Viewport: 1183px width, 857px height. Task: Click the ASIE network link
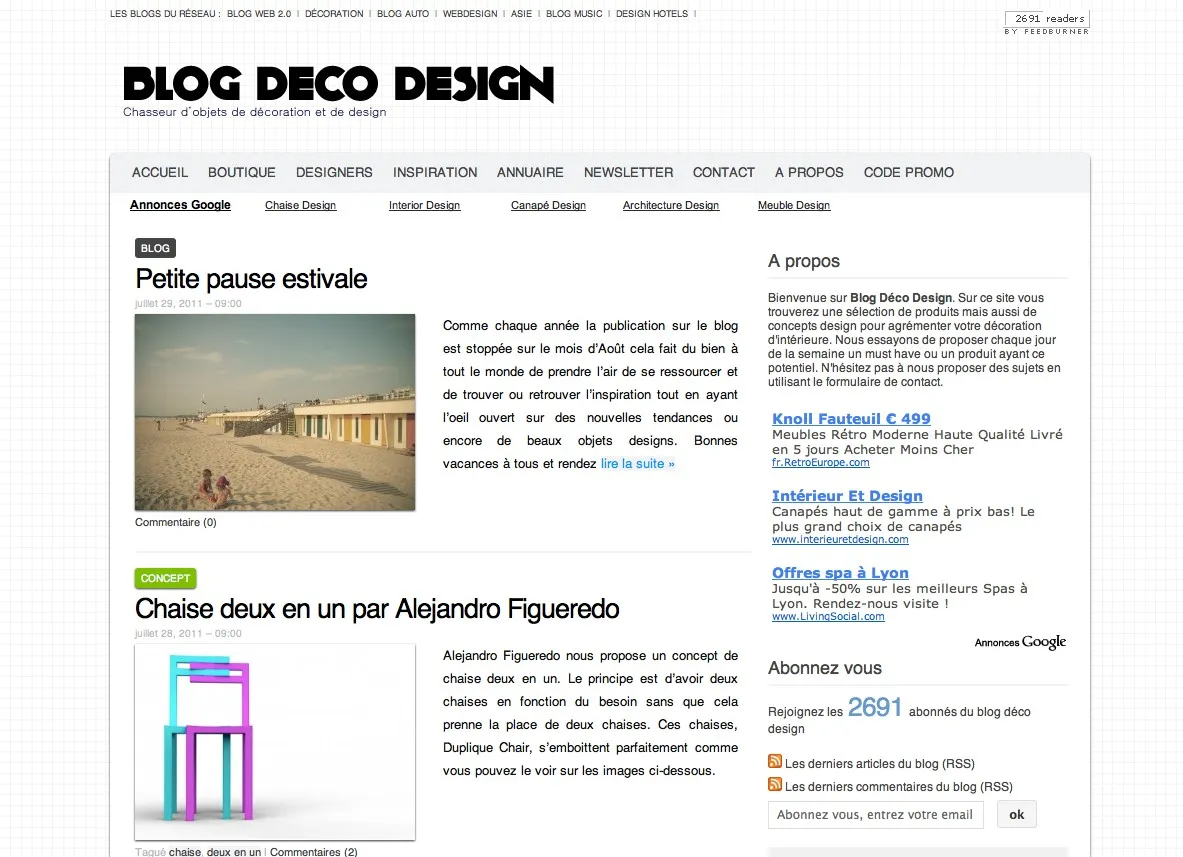pyautogui.click(x=521, y=14)
